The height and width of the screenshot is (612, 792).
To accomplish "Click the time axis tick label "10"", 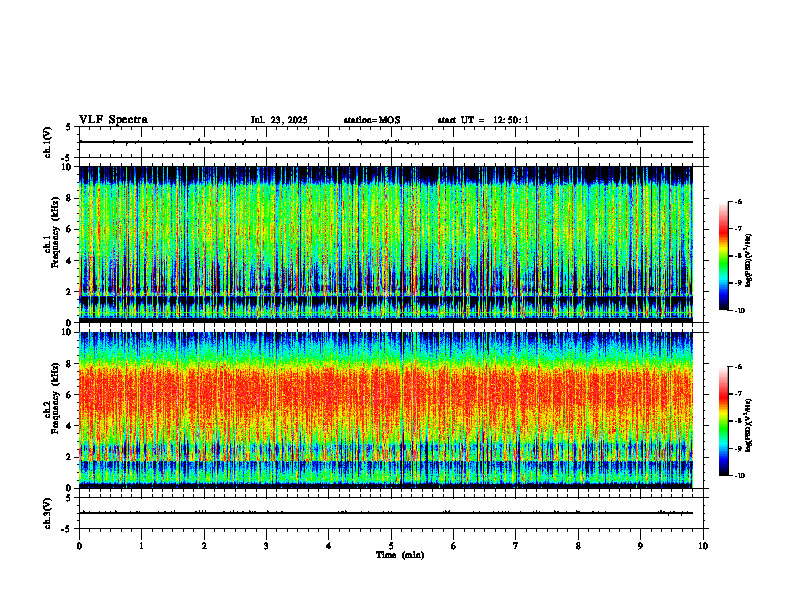I will 703,546.
